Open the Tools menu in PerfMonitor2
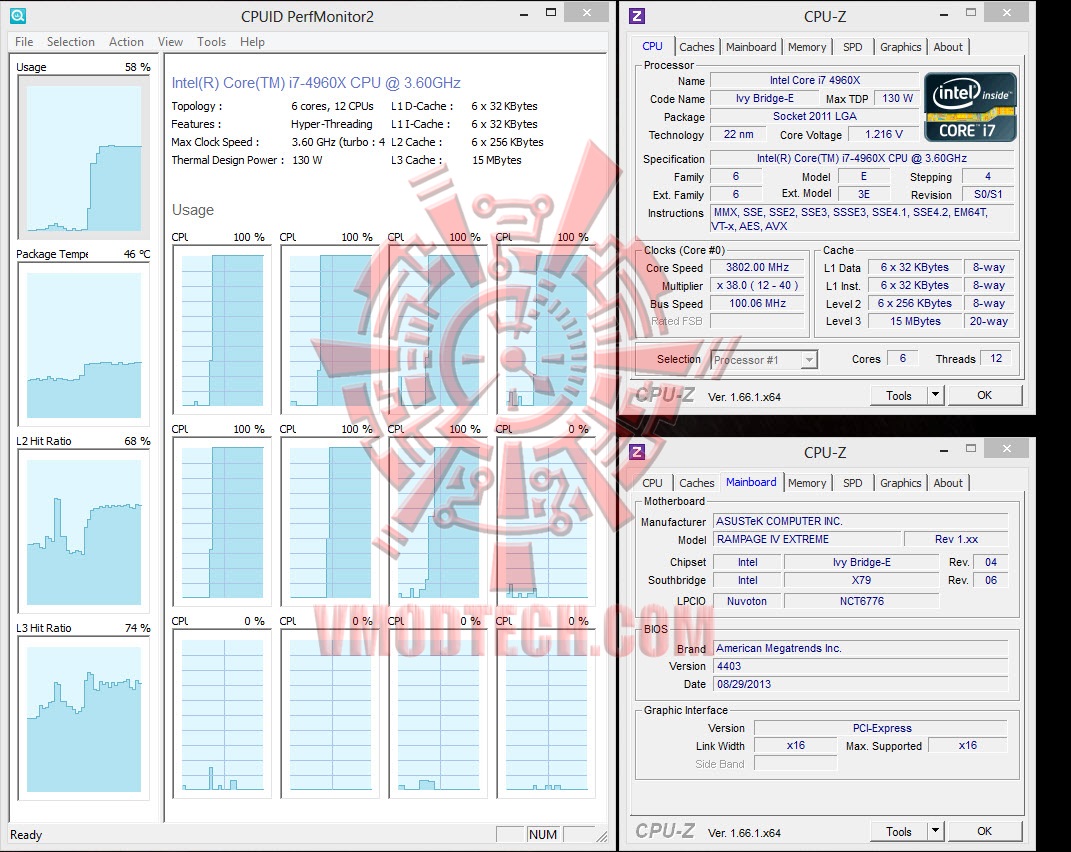Viewport: 1071px width, 852px height. (x=211, y=42)
